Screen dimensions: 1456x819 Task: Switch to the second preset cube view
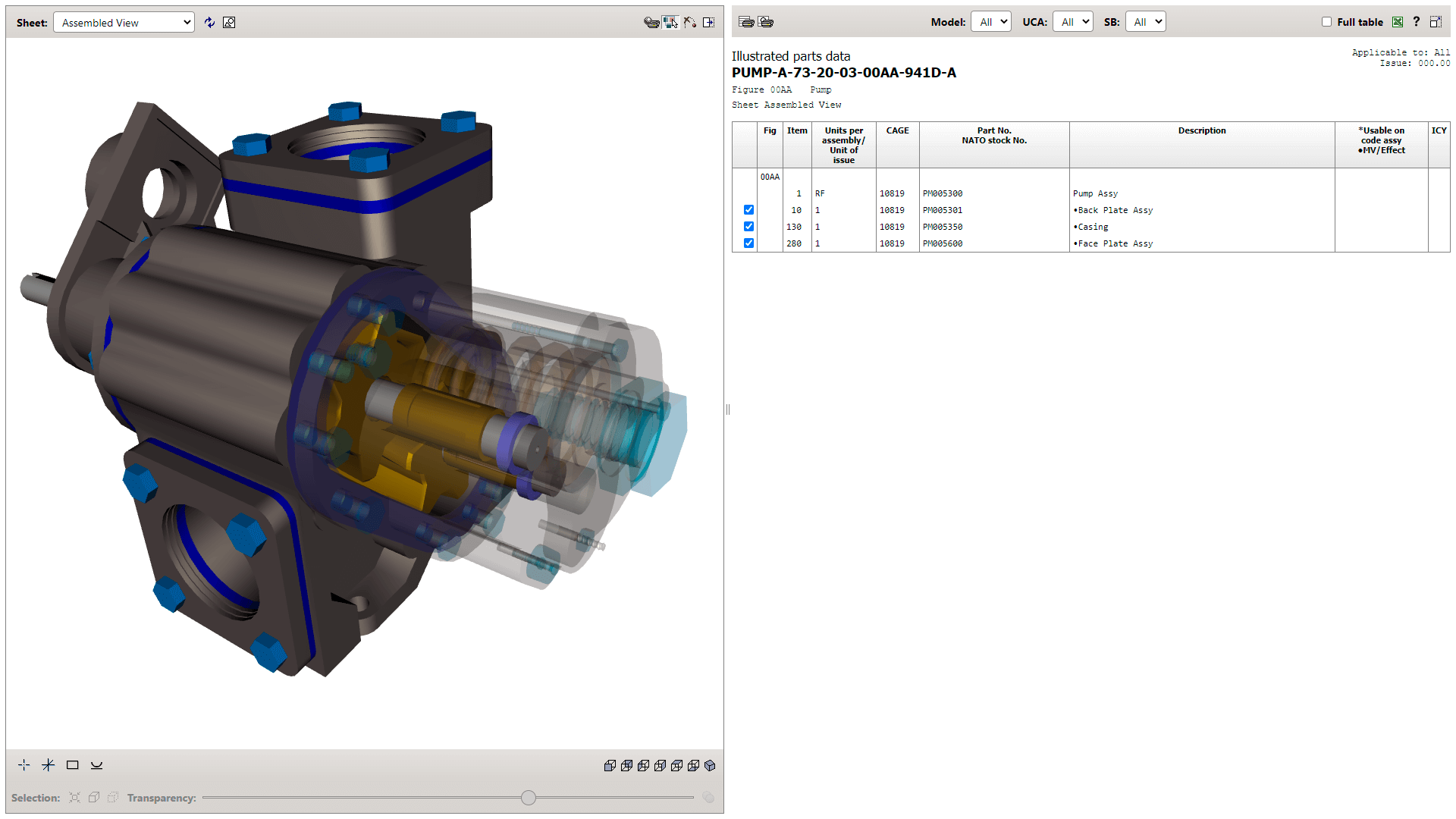click(626, 766)
